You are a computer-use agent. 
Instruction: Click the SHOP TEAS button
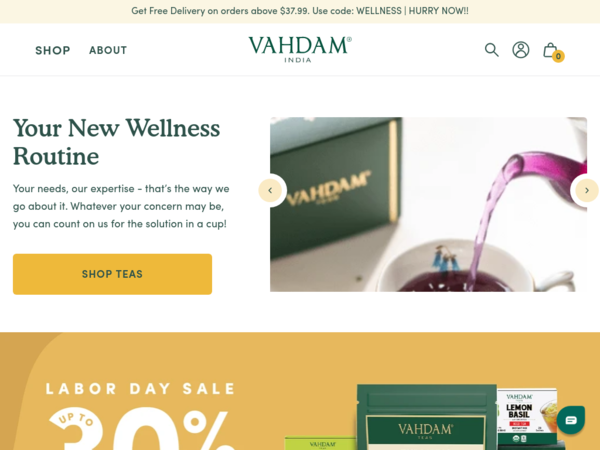(112, 274)
